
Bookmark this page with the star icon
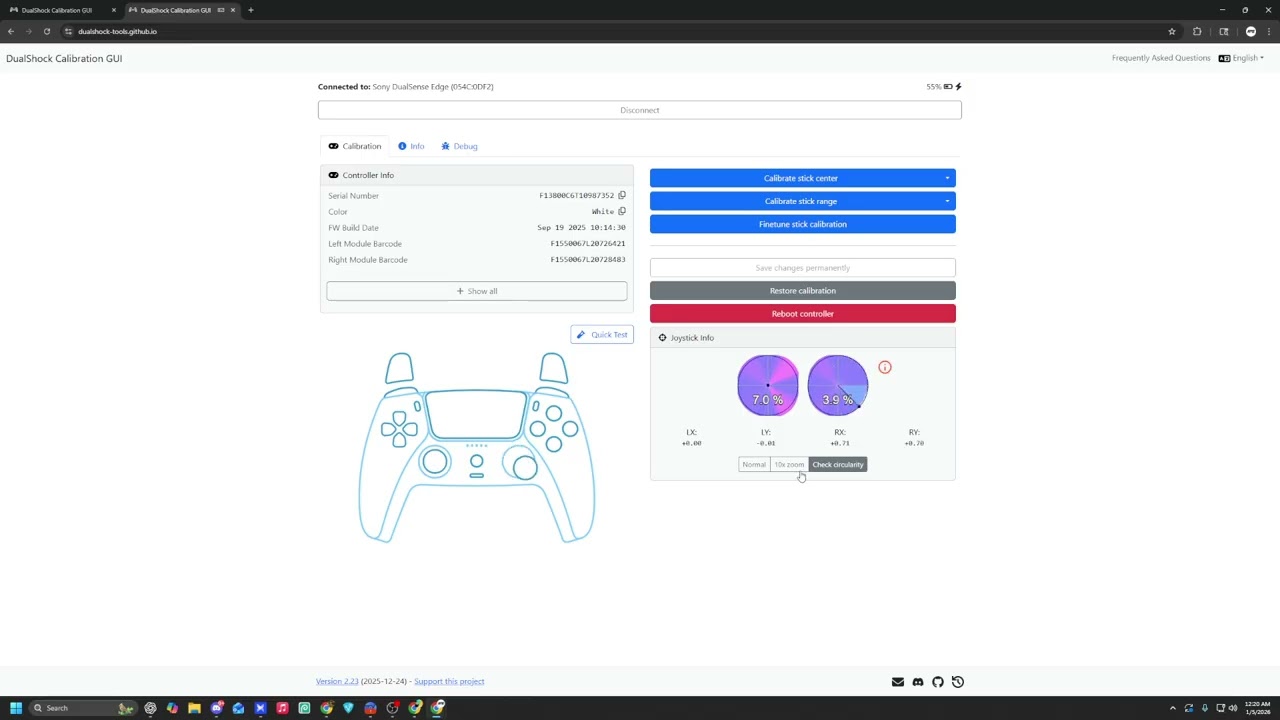[x=1172, y=31]
